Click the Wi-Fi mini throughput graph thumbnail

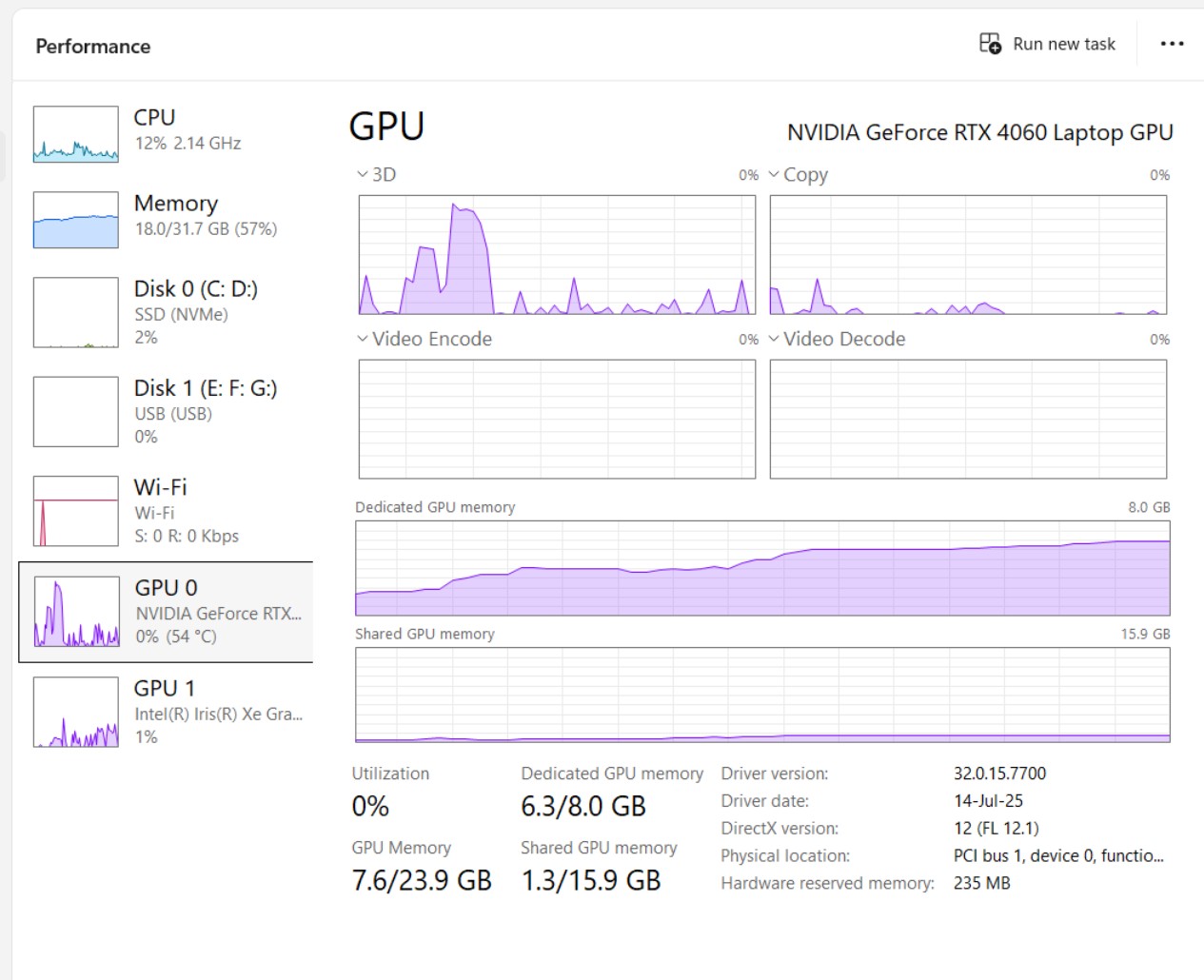tap(76, 511)
